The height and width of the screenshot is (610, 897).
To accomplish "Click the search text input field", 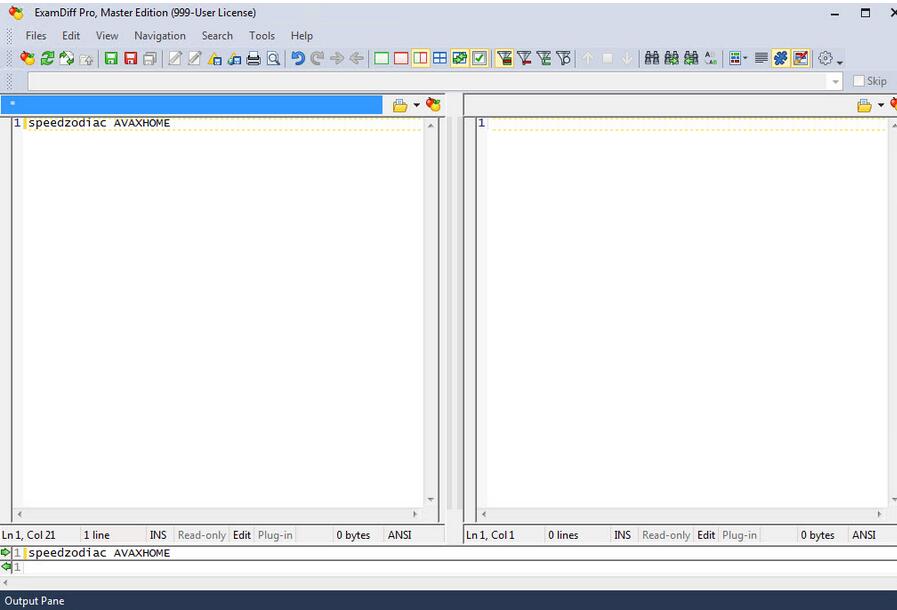I will point(428,82).
